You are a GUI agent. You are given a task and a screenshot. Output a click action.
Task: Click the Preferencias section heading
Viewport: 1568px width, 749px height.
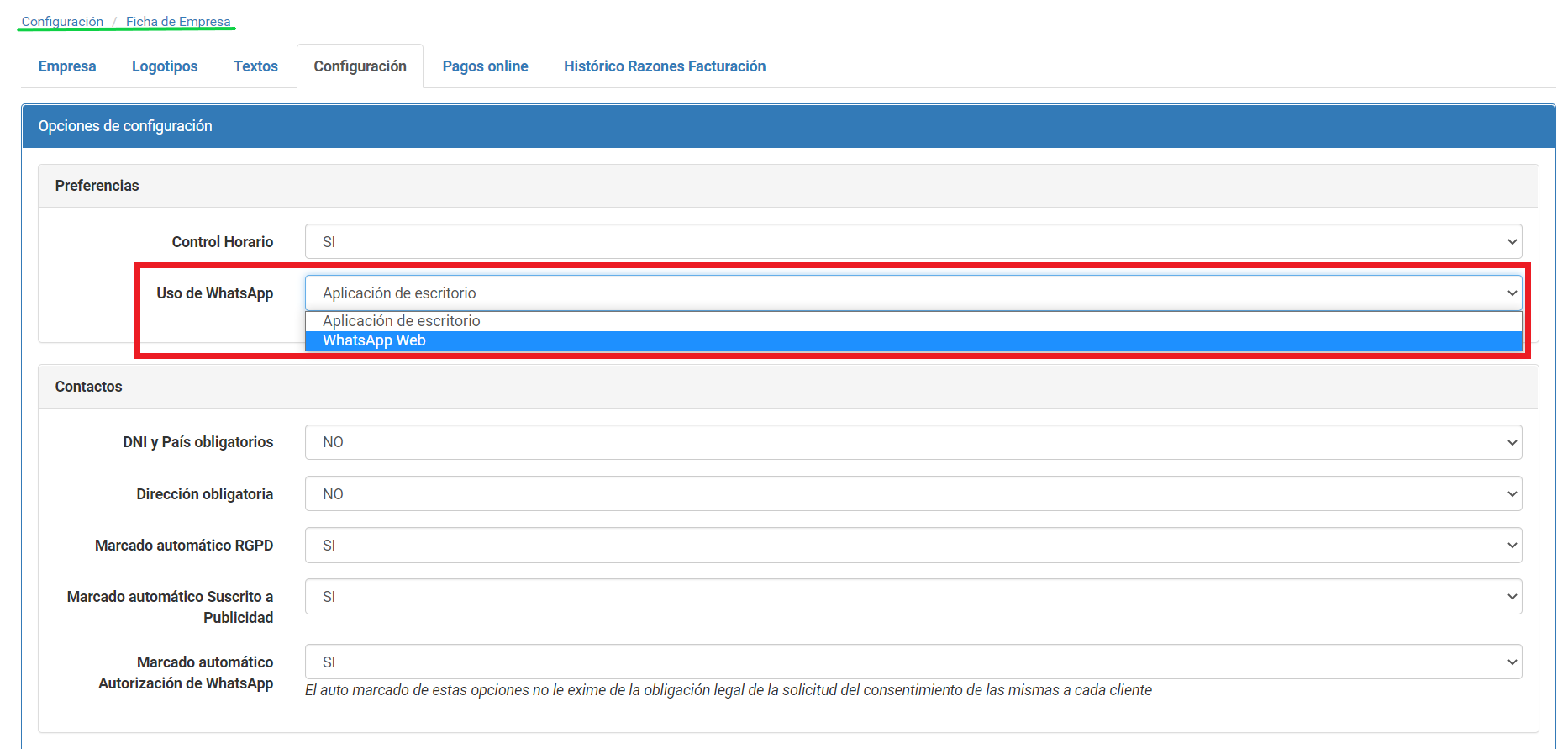click(x=97, y=186)
